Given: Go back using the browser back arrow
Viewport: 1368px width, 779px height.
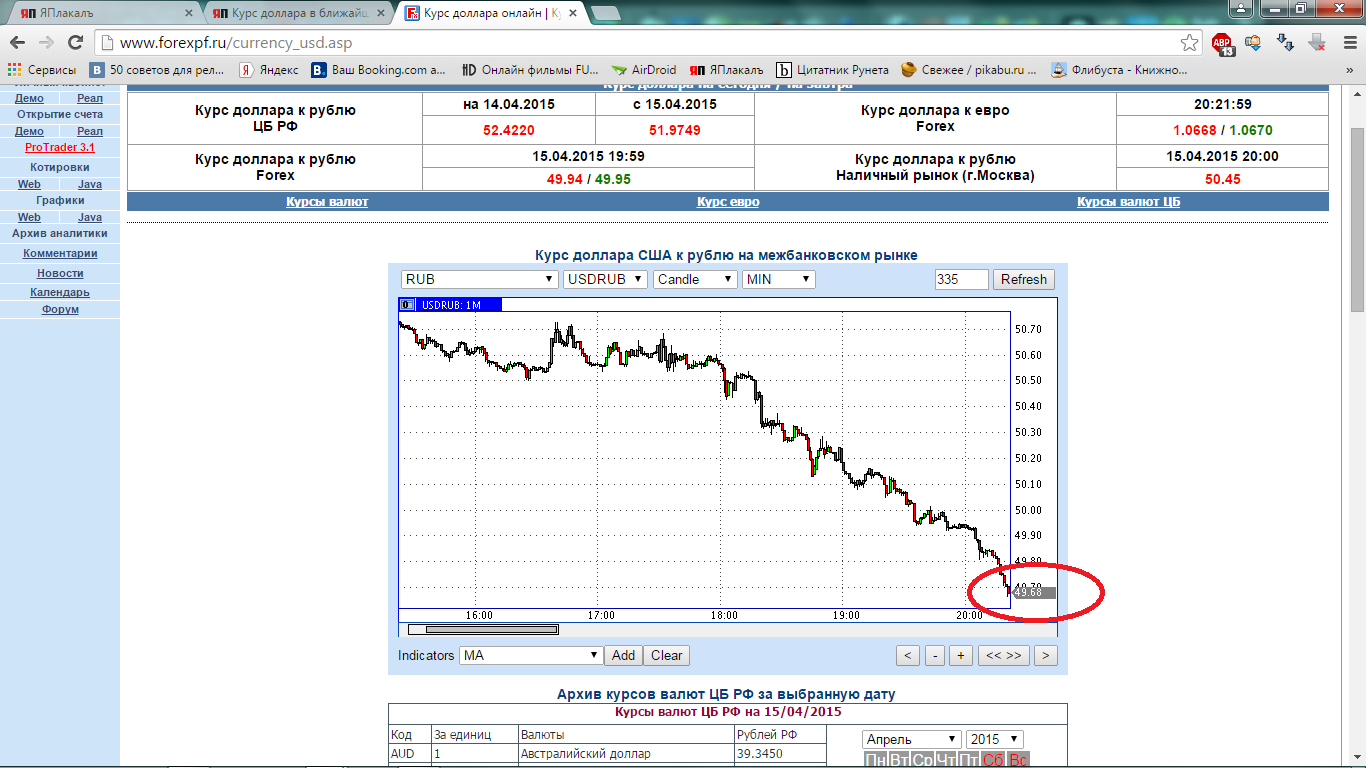Looking at the screenshot, I should (x=17, y=43).
